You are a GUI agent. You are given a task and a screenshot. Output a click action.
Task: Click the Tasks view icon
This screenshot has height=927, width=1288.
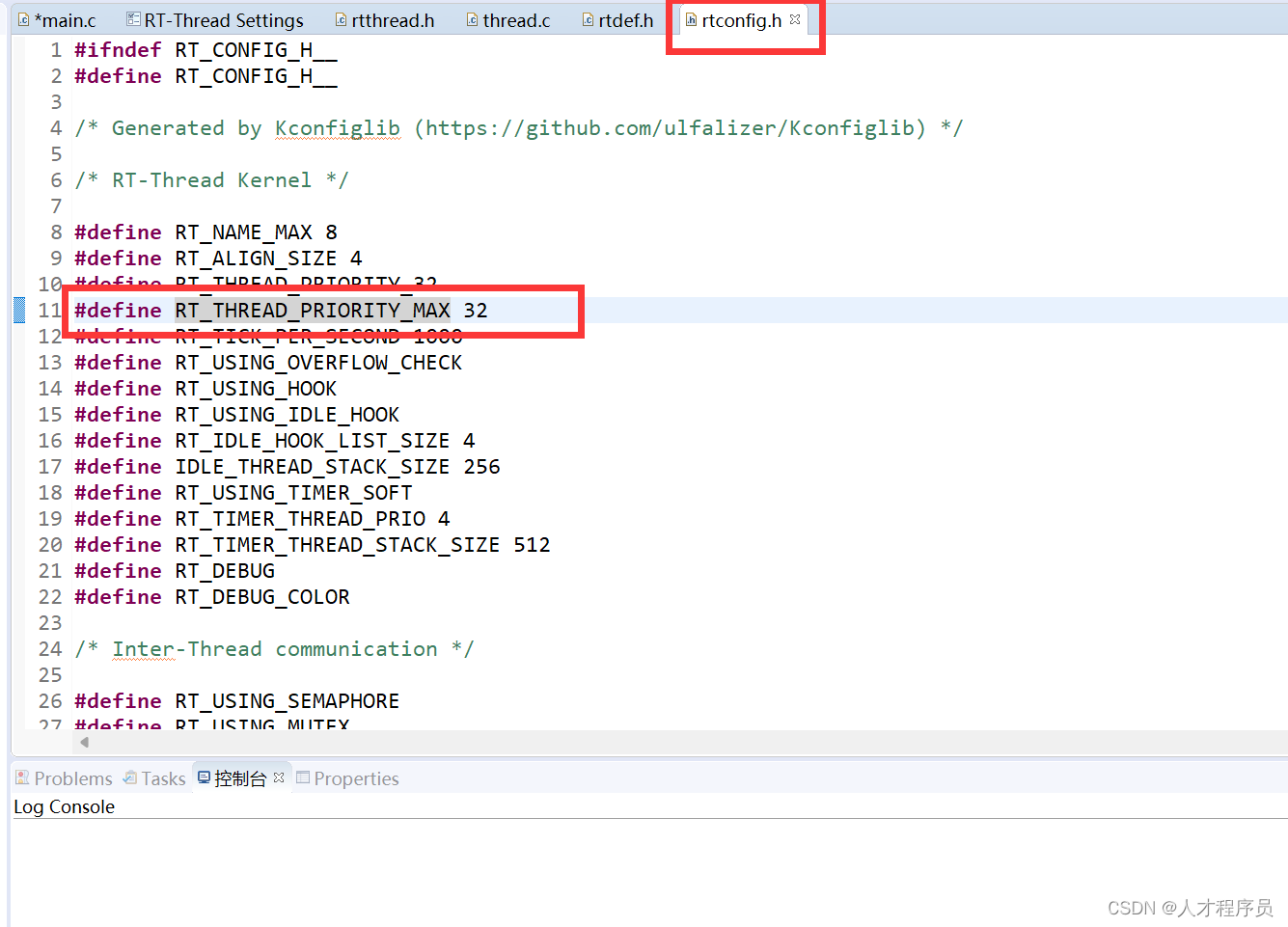[x=129, y=777]
